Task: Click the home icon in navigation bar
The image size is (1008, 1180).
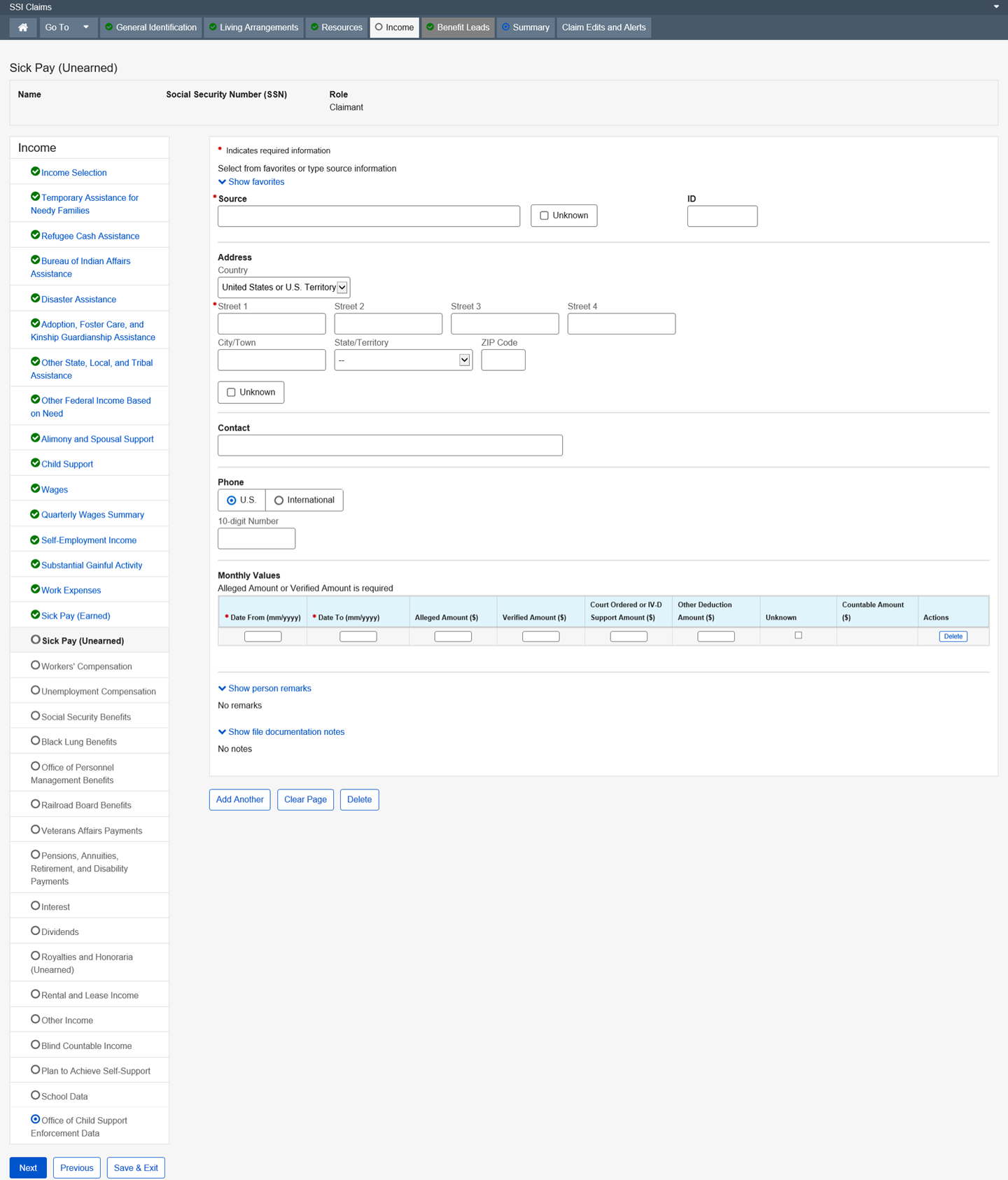Action: pos(23,27)
